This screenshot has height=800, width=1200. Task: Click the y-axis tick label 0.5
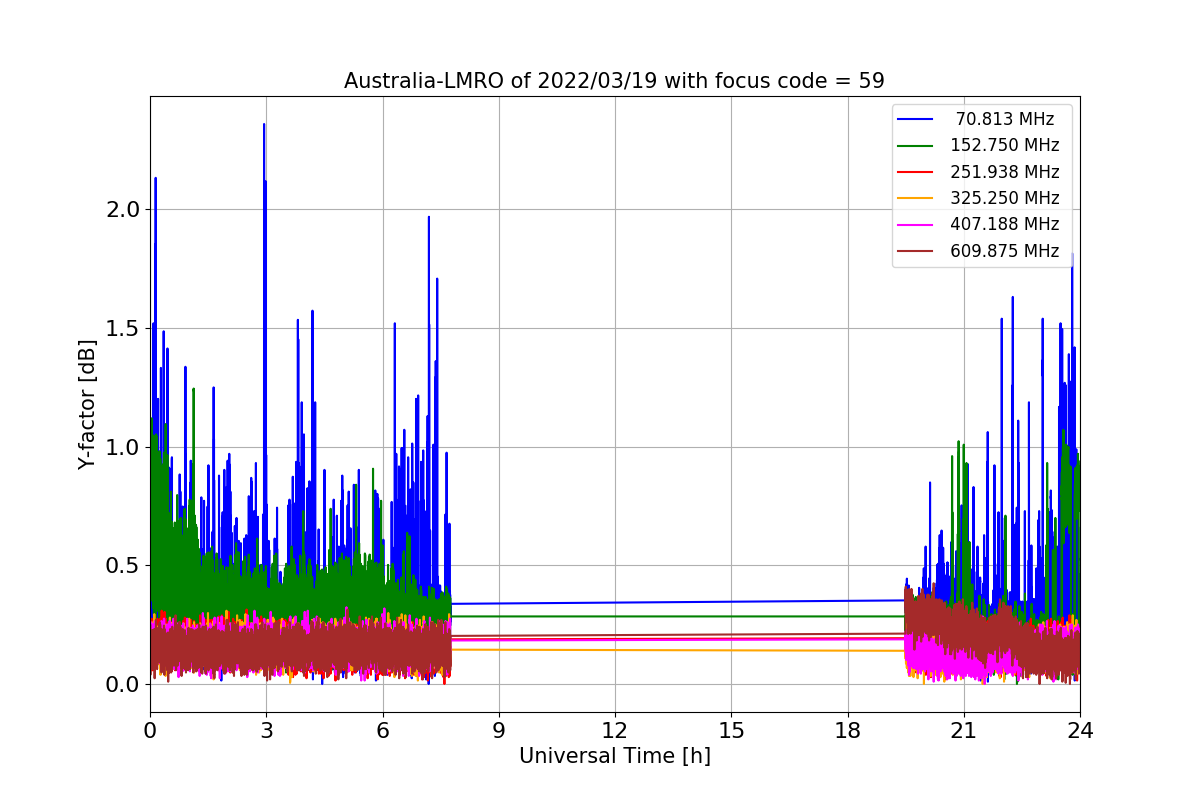click(123, 566)
